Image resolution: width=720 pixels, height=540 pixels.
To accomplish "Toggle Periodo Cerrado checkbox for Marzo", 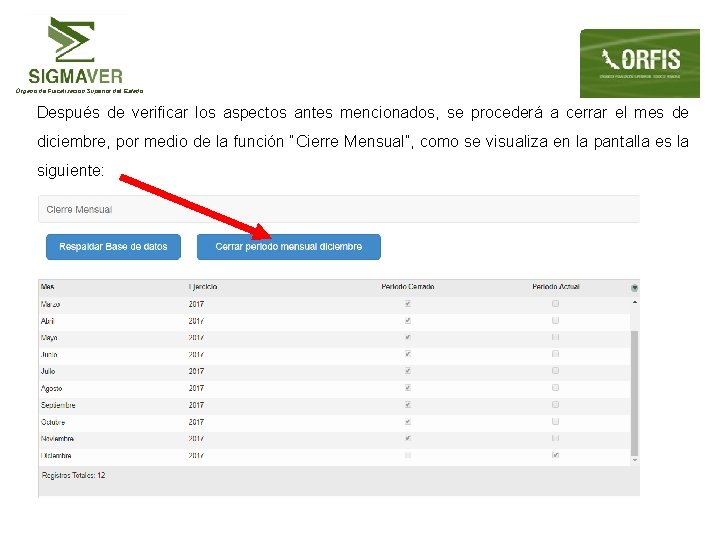I will tap(408, 304).
